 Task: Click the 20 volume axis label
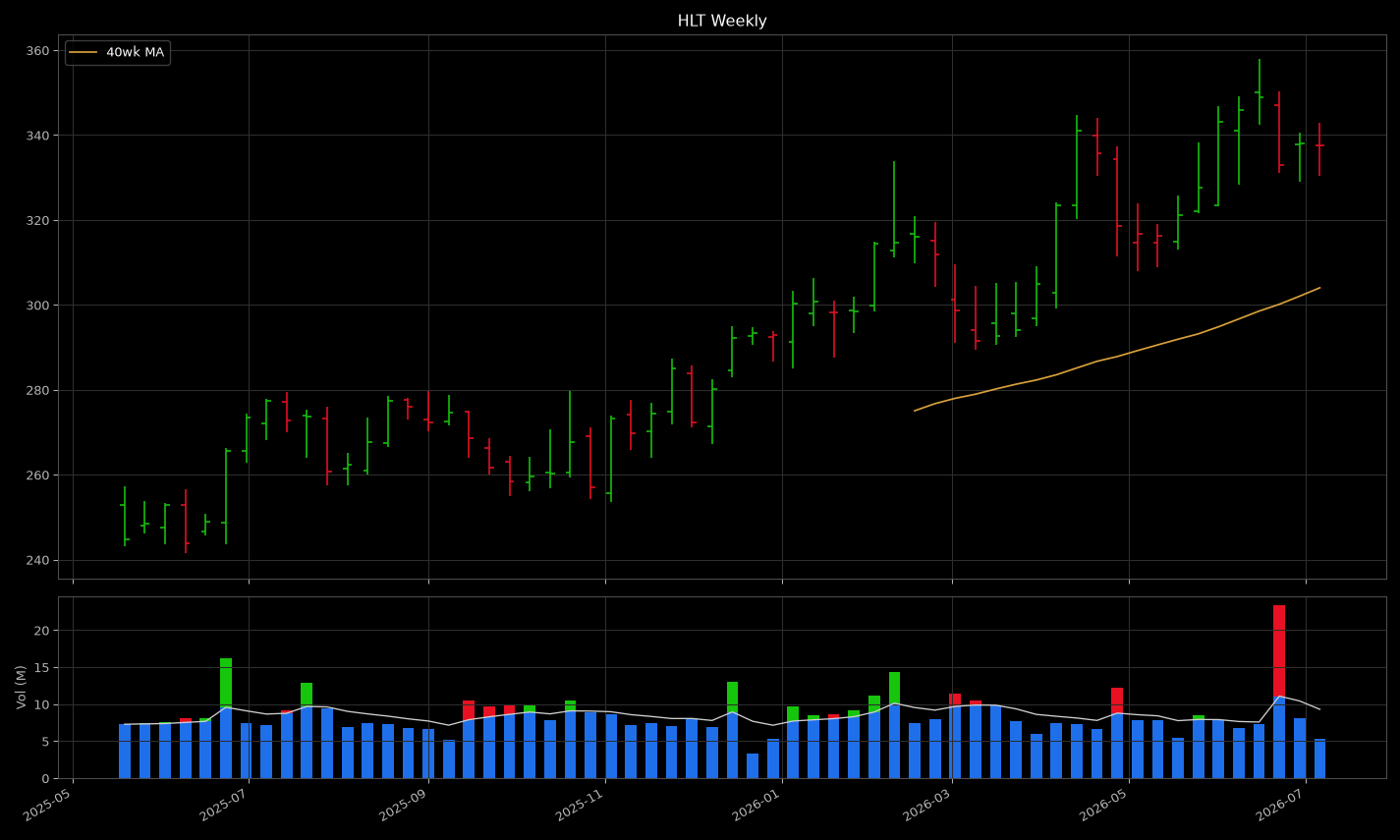[x=41, y=631]
